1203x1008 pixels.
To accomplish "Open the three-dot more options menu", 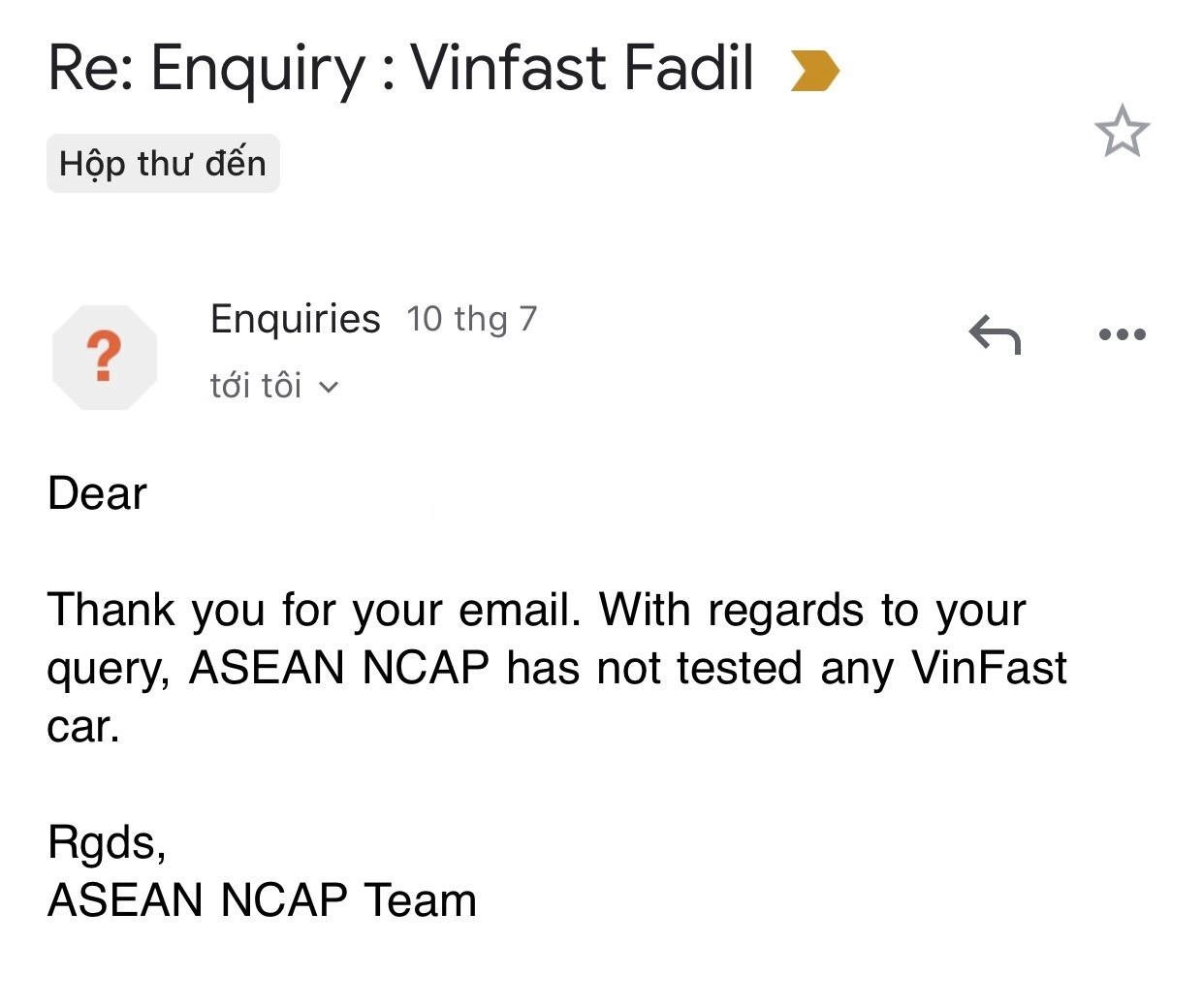I will coord(1123,334).
